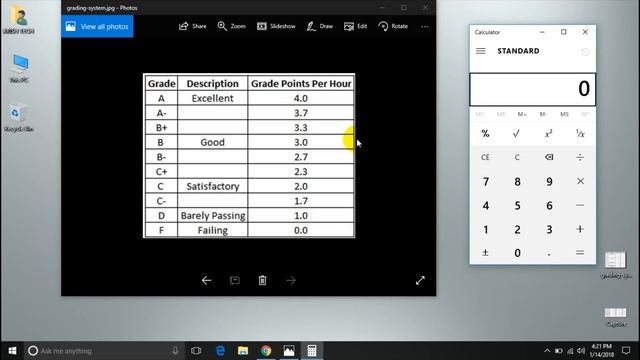Image resolution: width=640 pixels, height=360 pixels.
Task: Switch to Photos app on taskbar
Action: (289, 351)
